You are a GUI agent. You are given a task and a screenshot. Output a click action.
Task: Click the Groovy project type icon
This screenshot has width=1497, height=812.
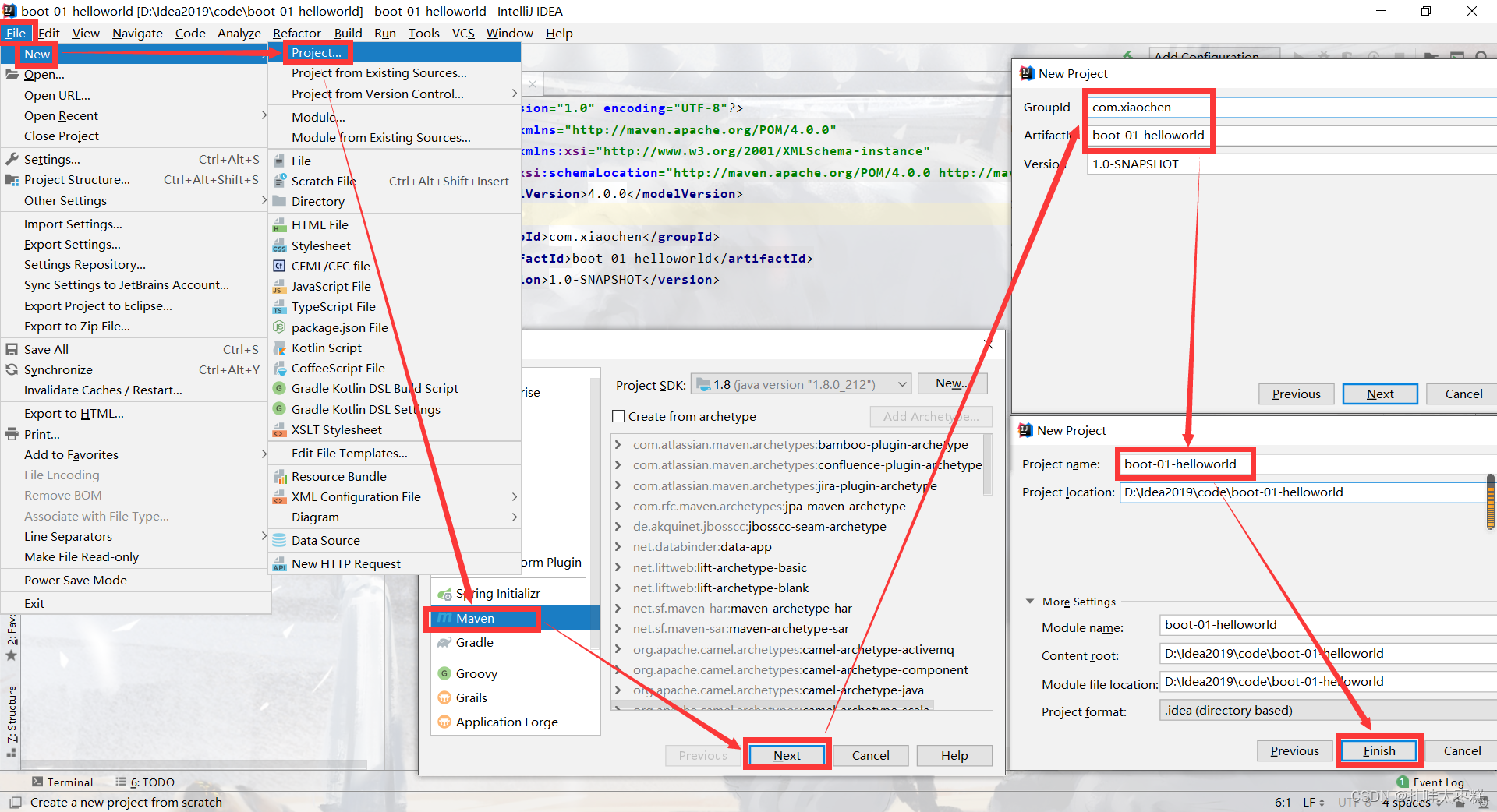[x=444, y=674]
